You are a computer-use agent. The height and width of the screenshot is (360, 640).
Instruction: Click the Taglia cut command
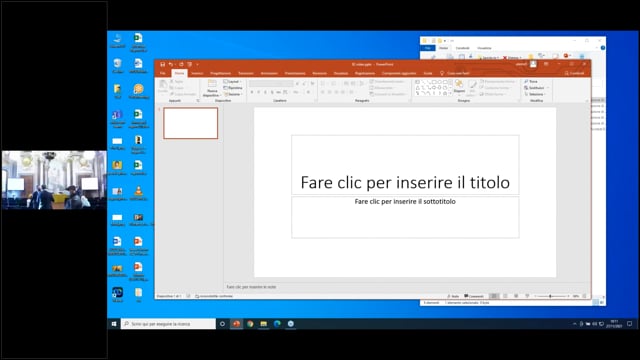[177, 82]
